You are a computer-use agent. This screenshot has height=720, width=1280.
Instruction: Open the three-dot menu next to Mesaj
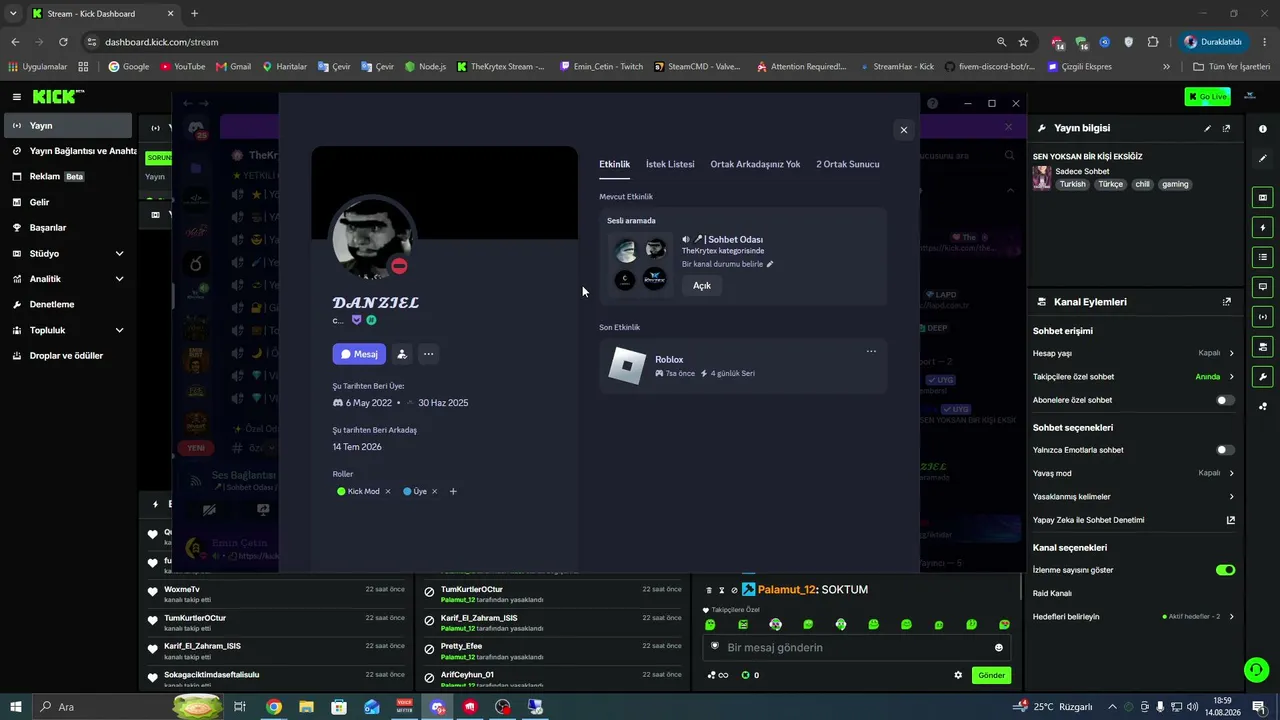[428, 354]
